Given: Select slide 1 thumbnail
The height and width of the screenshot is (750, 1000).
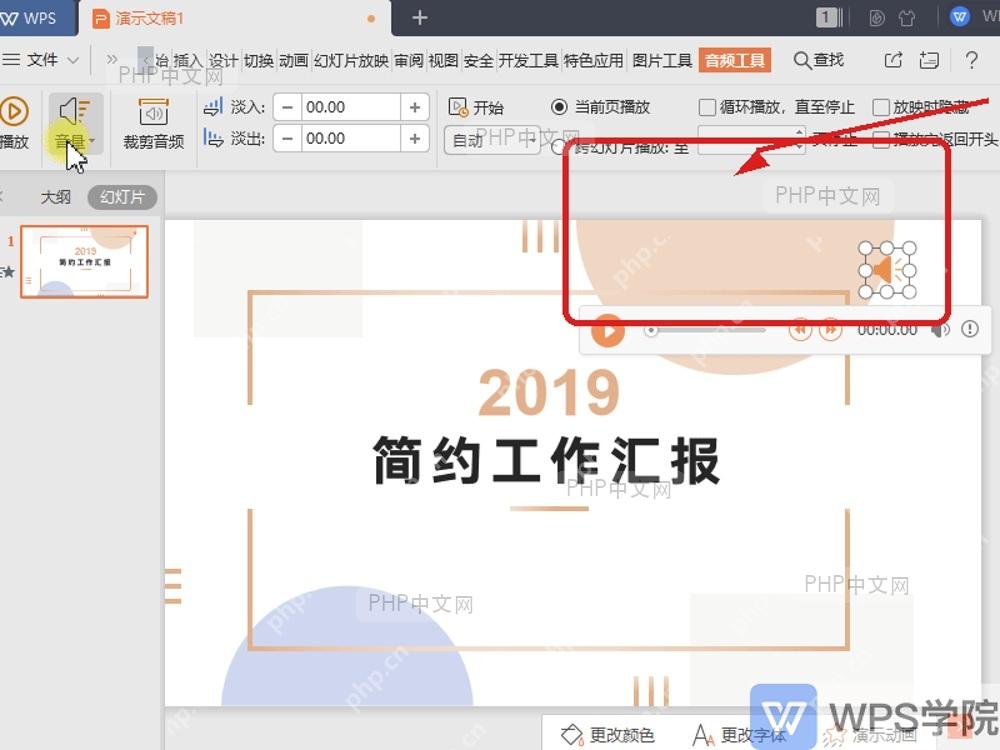Looking at the screenshot, I should pos(84,261).
